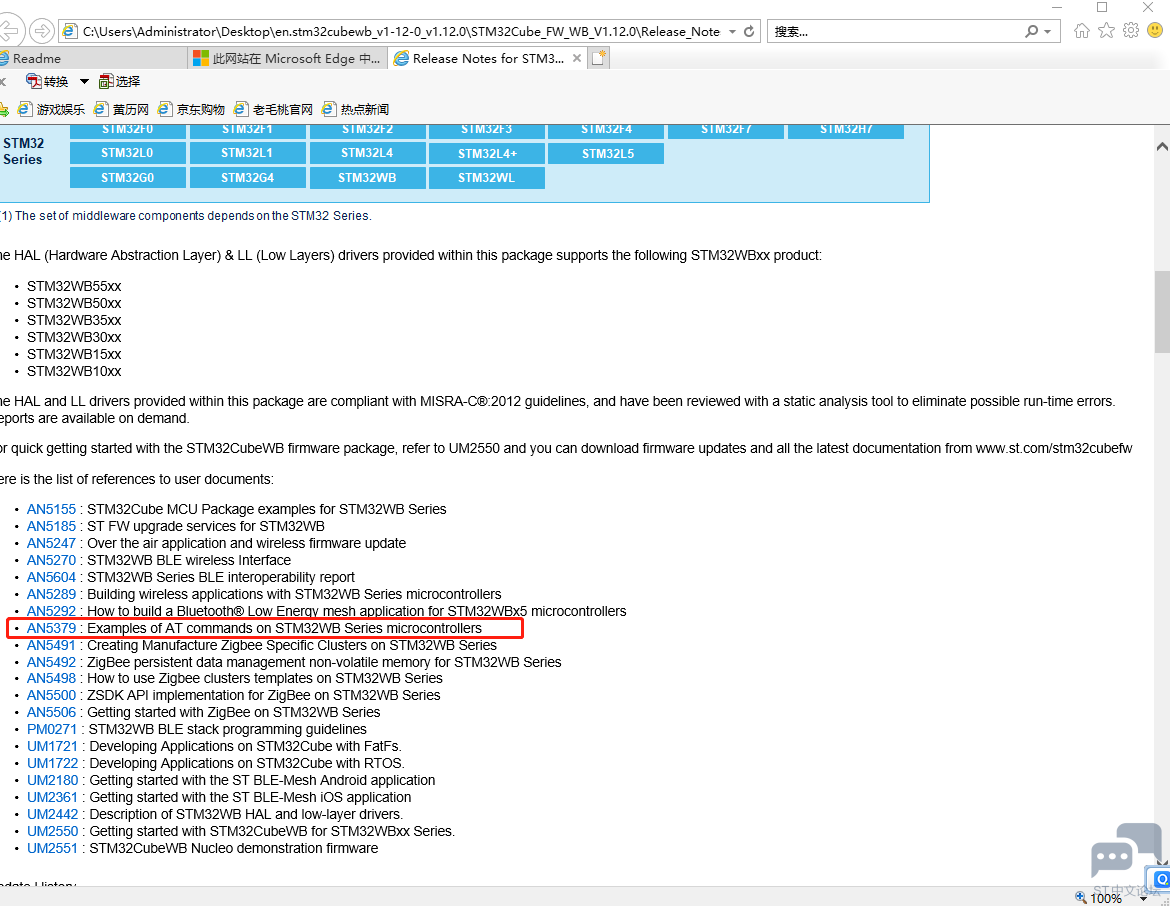This screenshot has height=906, width=1170.
Task: Close the Release Notes tab
Action: coord(577,58)
